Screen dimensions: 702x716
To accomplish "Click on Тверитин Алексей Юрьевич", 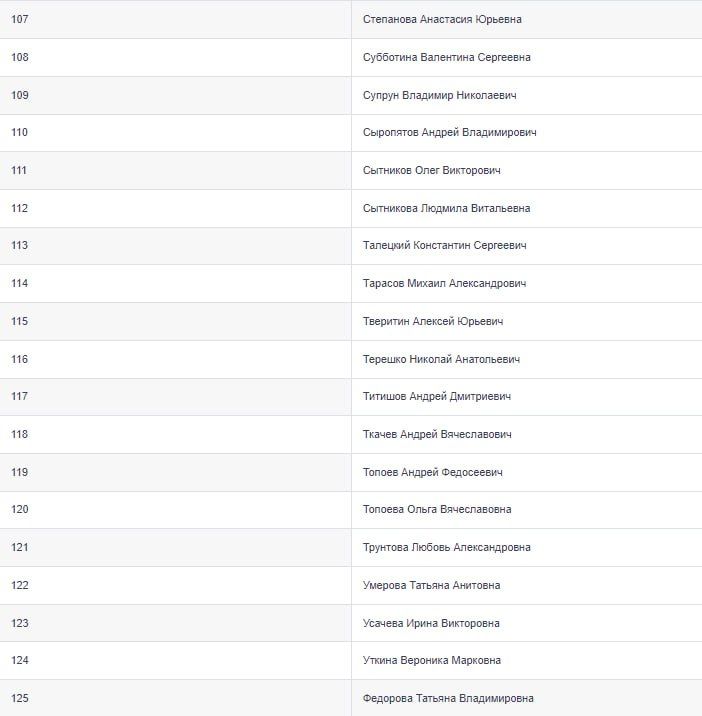I will 433,321.
